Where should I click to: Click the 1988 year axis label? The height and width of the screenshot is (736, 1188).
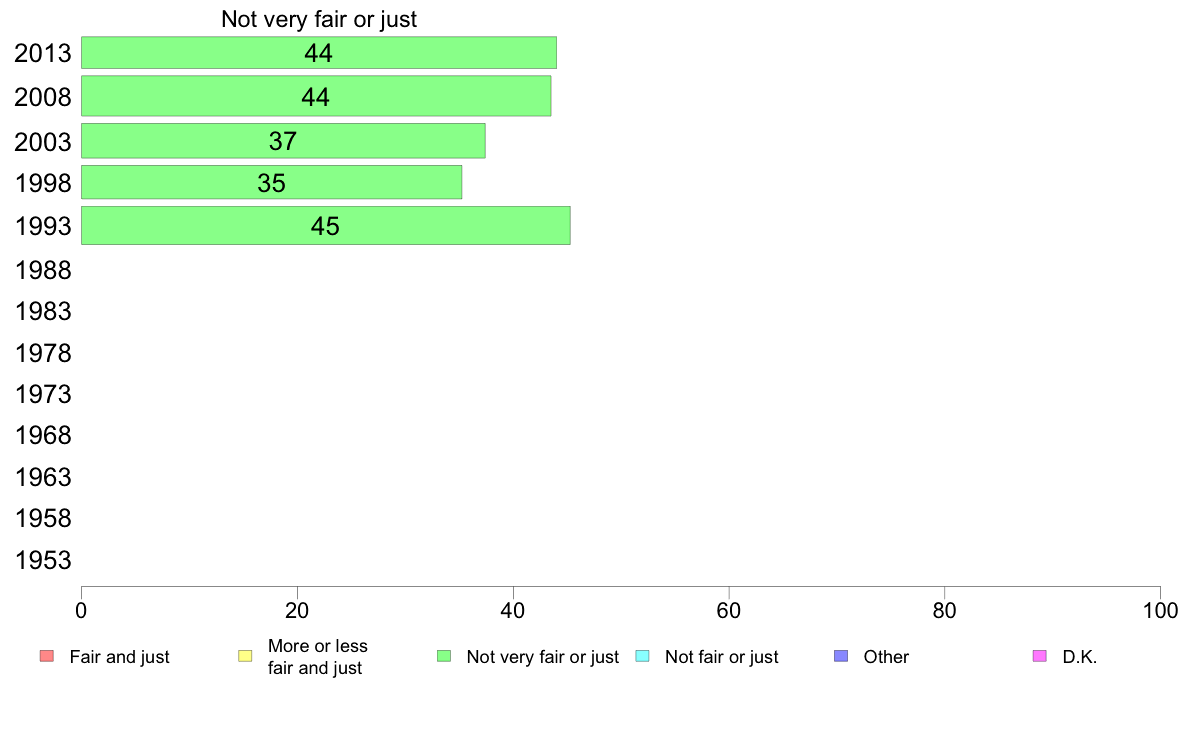pos(43,270)
